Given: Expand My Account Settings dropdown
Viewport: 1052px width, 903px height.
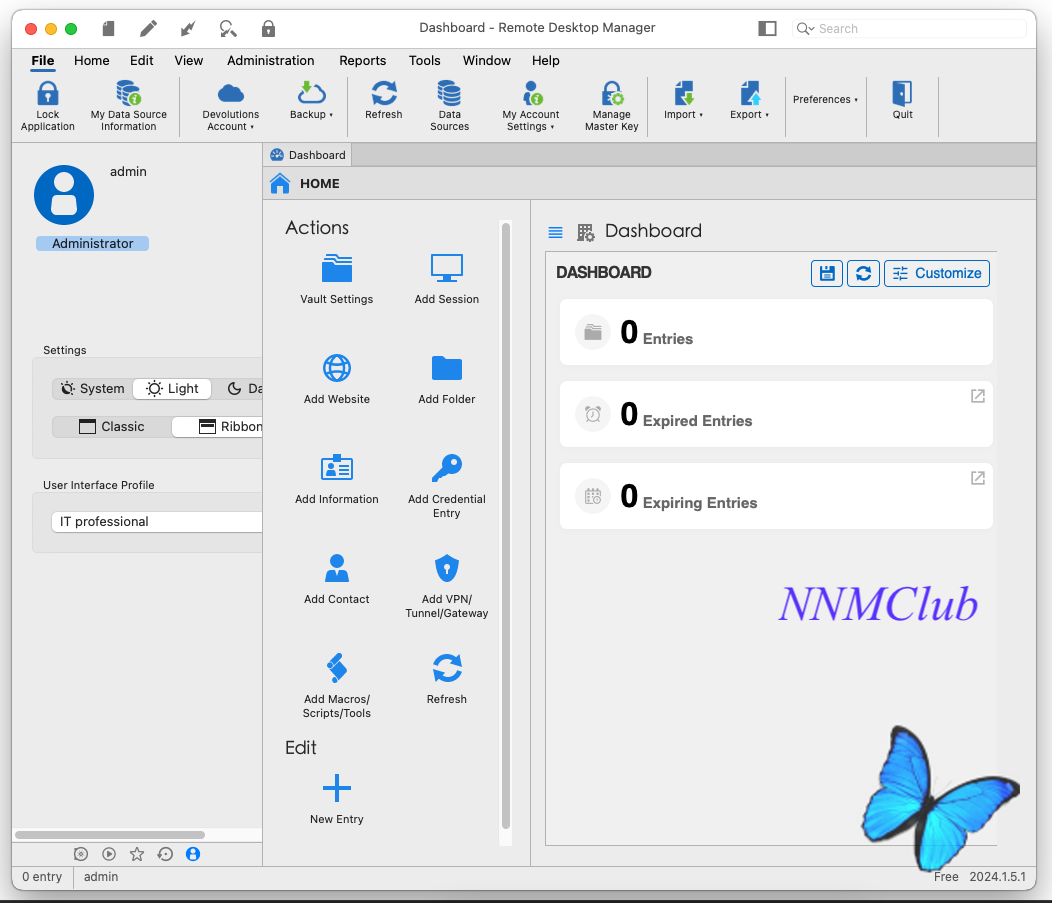Looking at the screenshot, I should click(531, 106).
